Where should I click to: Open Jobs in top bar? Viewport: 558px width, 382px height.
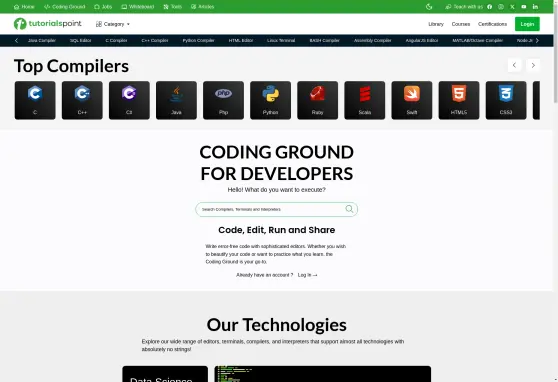103,6
